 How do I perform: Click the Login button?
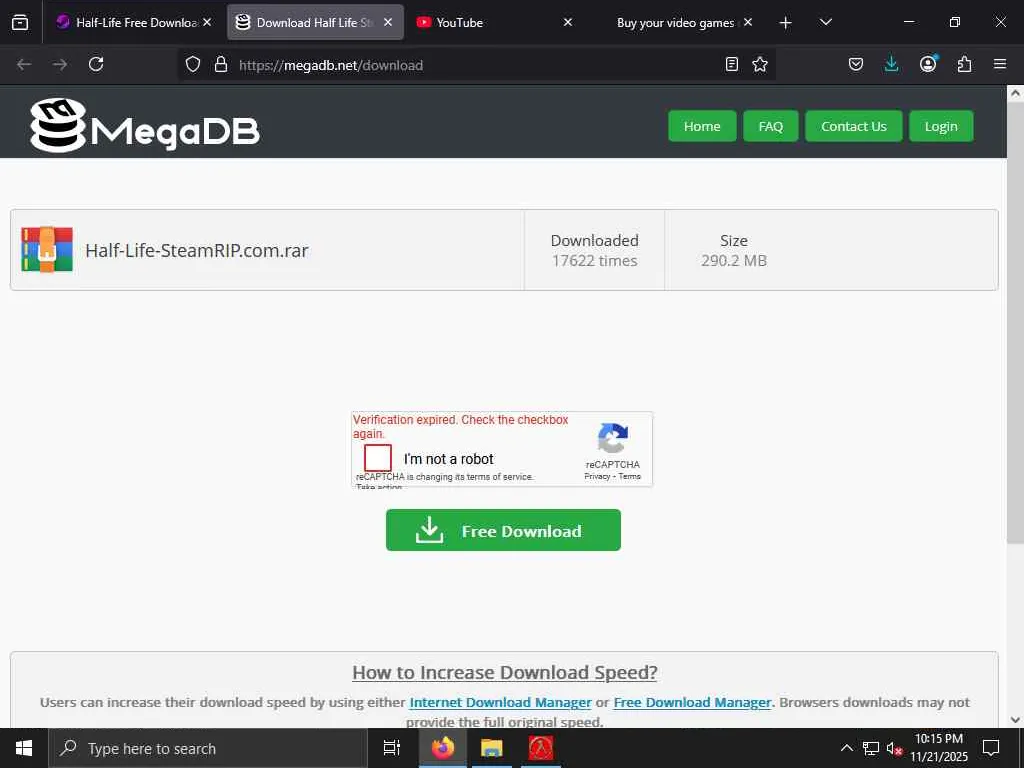coord(941,126)
